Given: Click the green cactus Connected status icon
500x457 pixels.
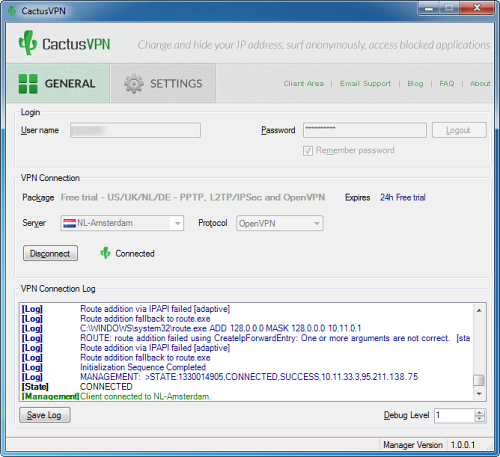Looking at the screenshot, I should pos(105,253).
